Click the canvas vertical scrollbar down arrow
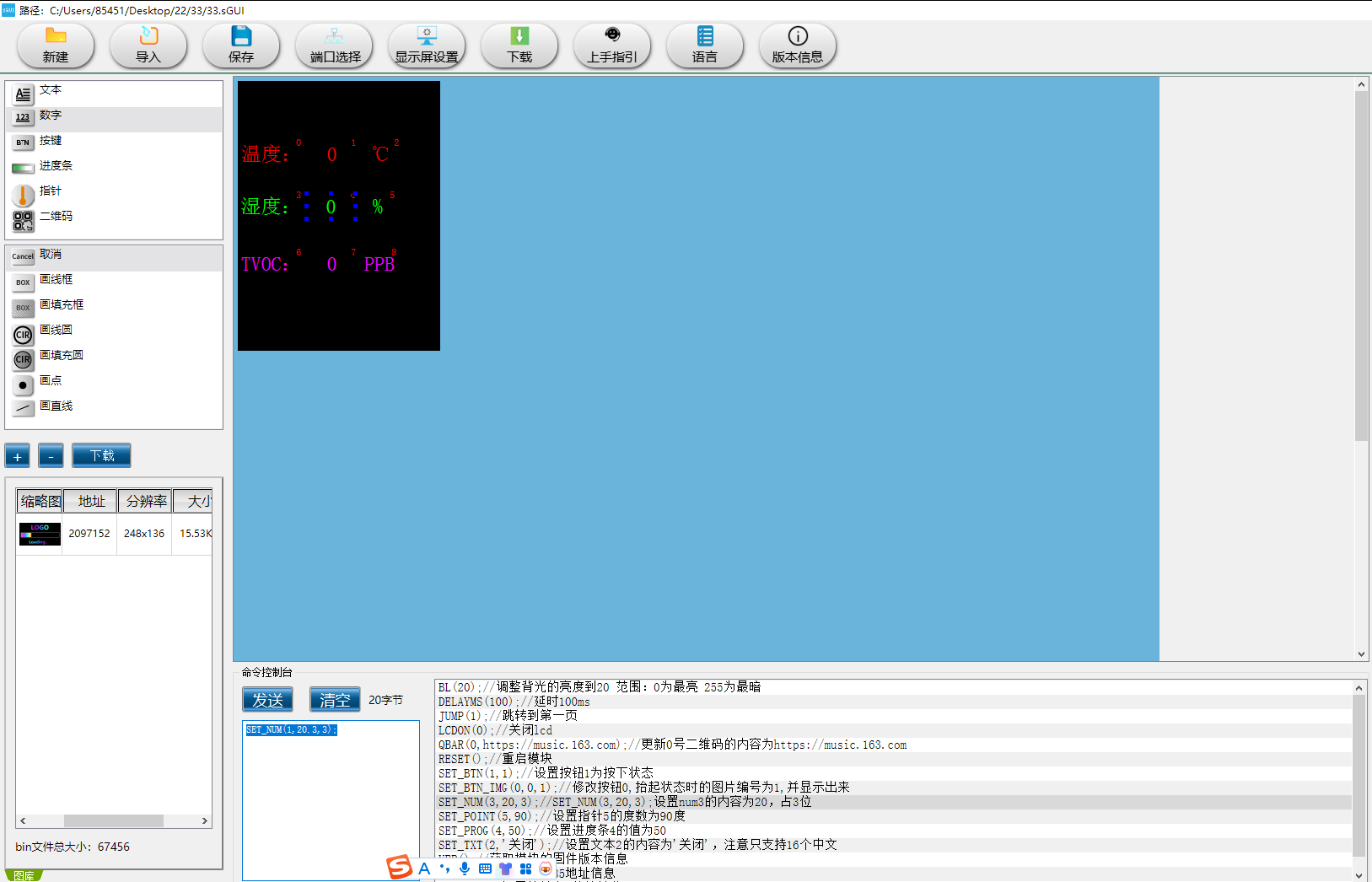Viewport: 1372px width, 882px height. coord(1361,654)
